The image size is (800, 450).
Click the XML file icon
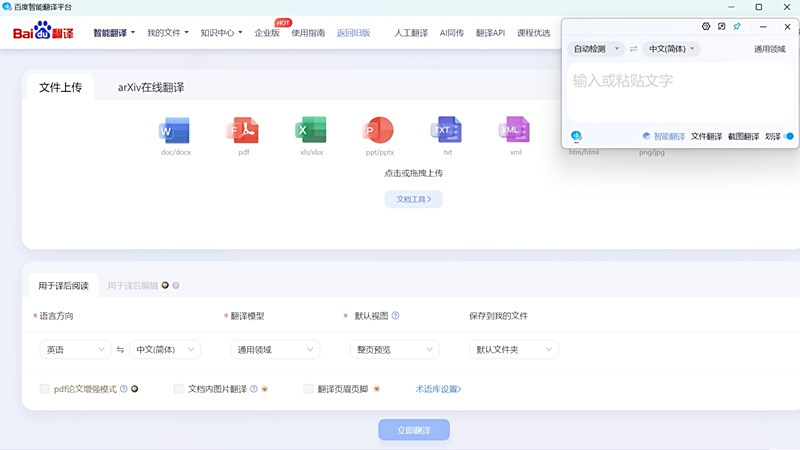[x=515, y=130]
